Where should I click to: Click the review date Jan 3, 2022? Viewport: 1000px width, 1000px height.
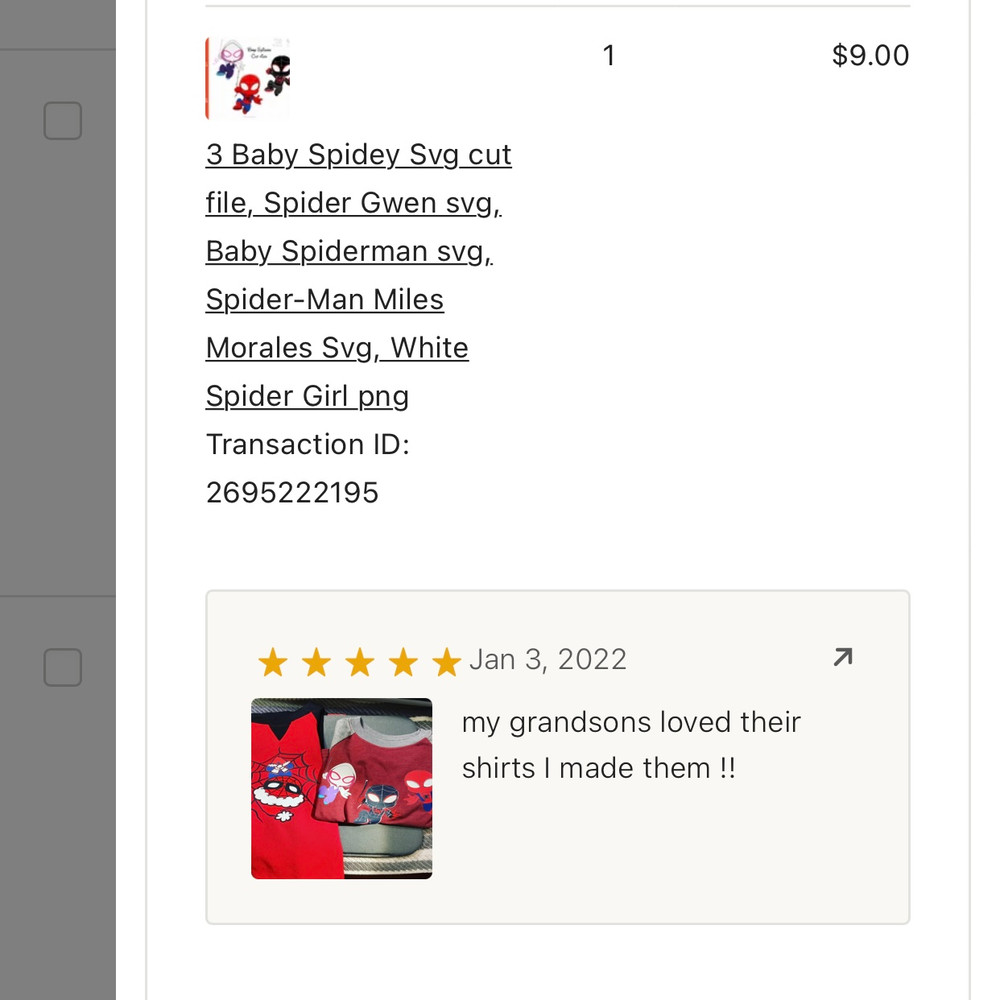[548, 660]
